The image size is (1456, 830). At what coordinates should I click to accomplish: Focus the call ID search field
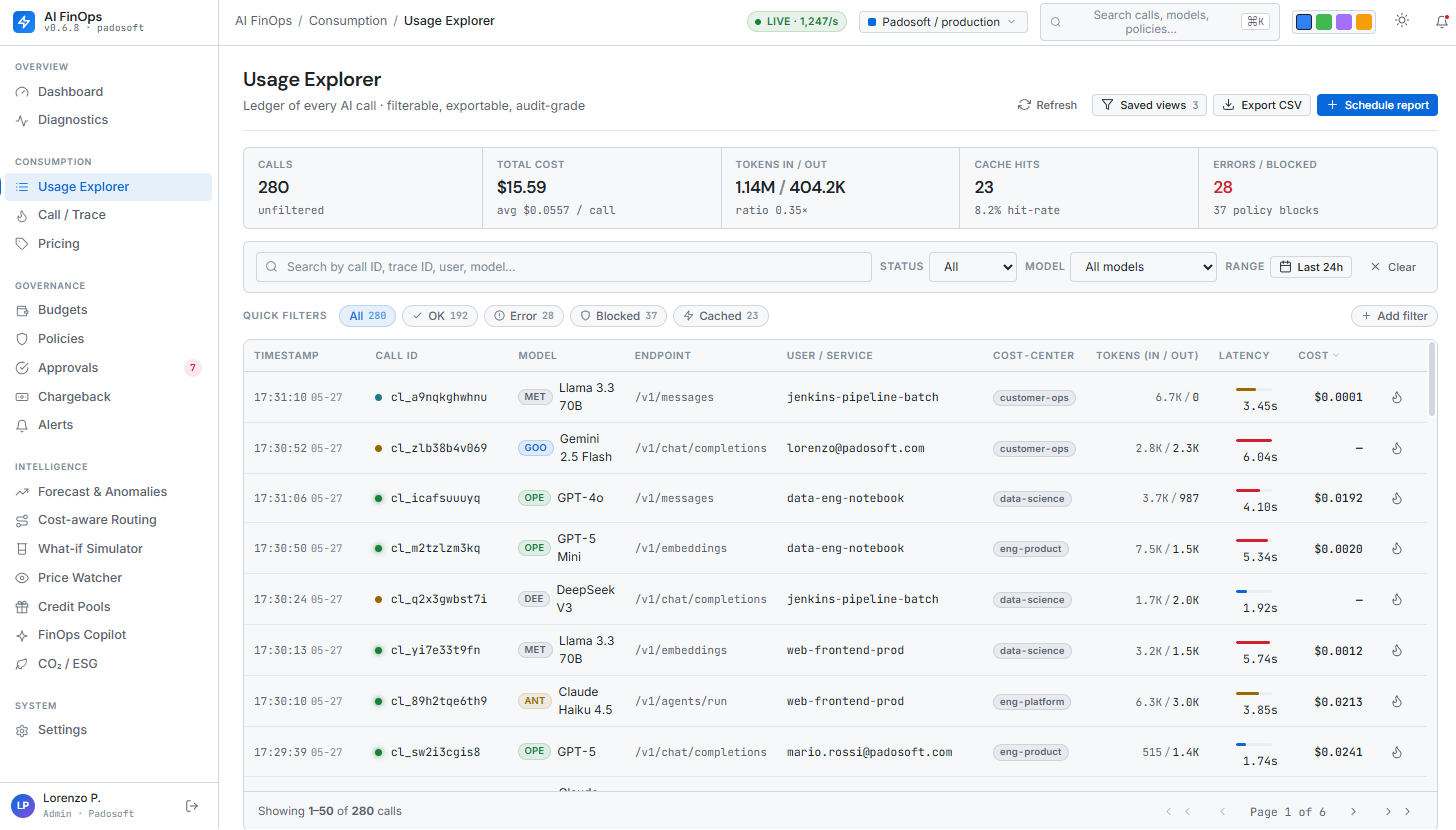564,267
